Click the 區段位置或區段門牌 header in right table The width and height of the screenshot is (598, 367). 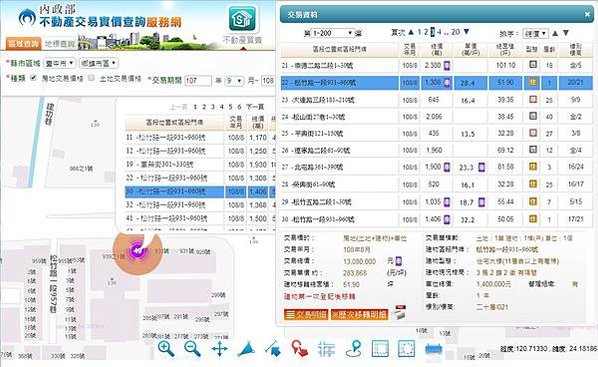(x=339, y=49)
